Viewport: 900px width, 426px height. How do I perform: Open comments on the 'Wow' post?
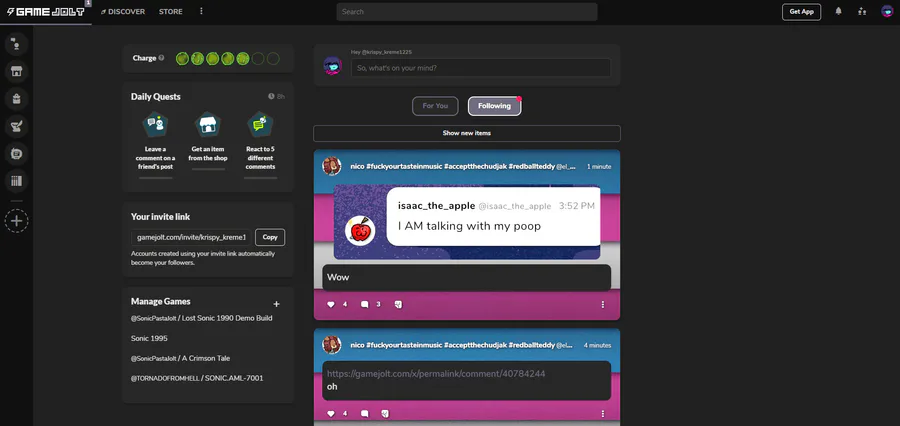364,305
